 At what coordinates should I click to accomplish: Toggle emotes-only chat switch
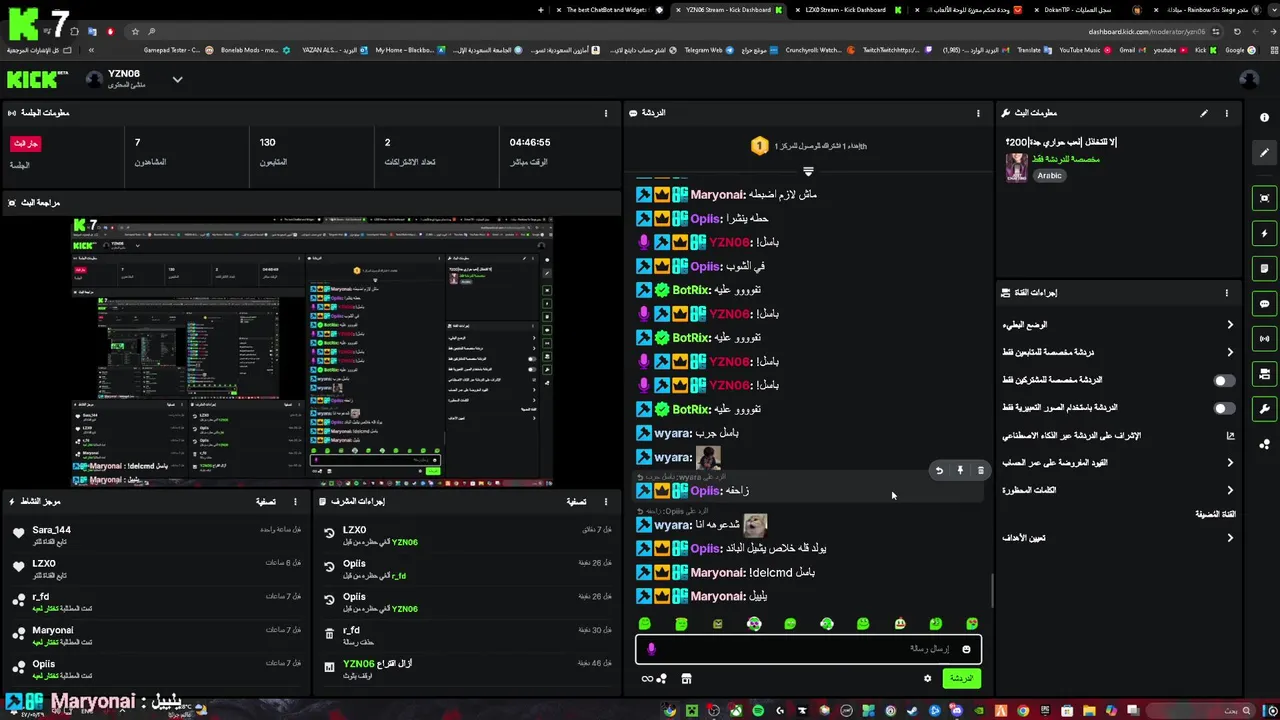(1224, 408)
